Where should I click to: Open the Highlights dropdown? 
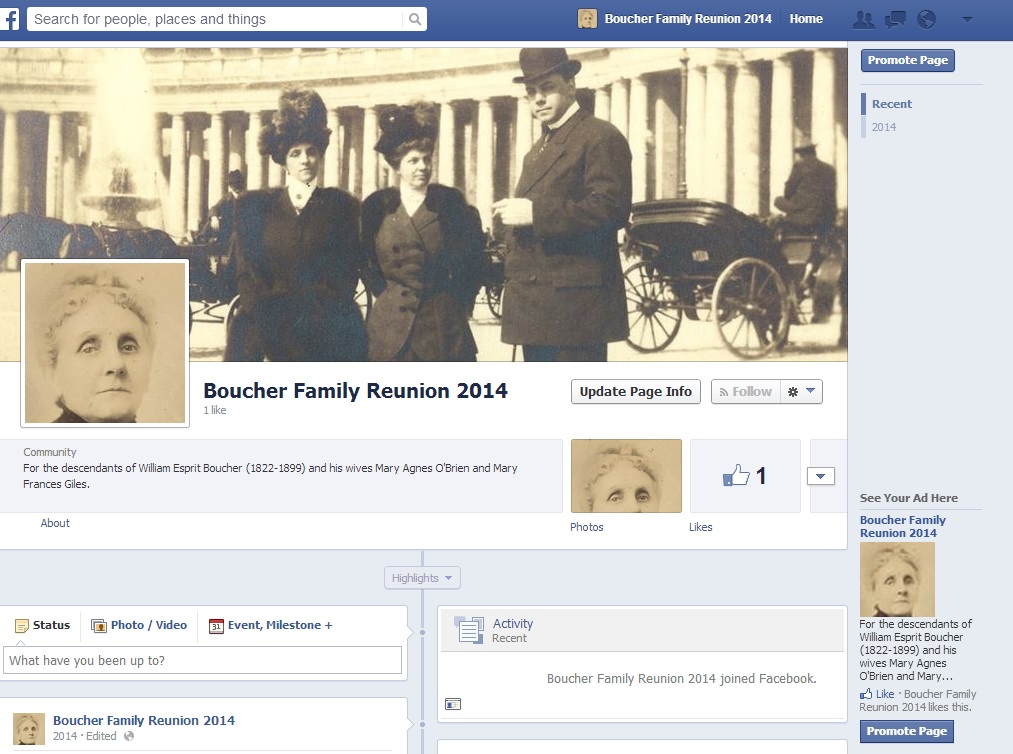(x=422, y=578)
